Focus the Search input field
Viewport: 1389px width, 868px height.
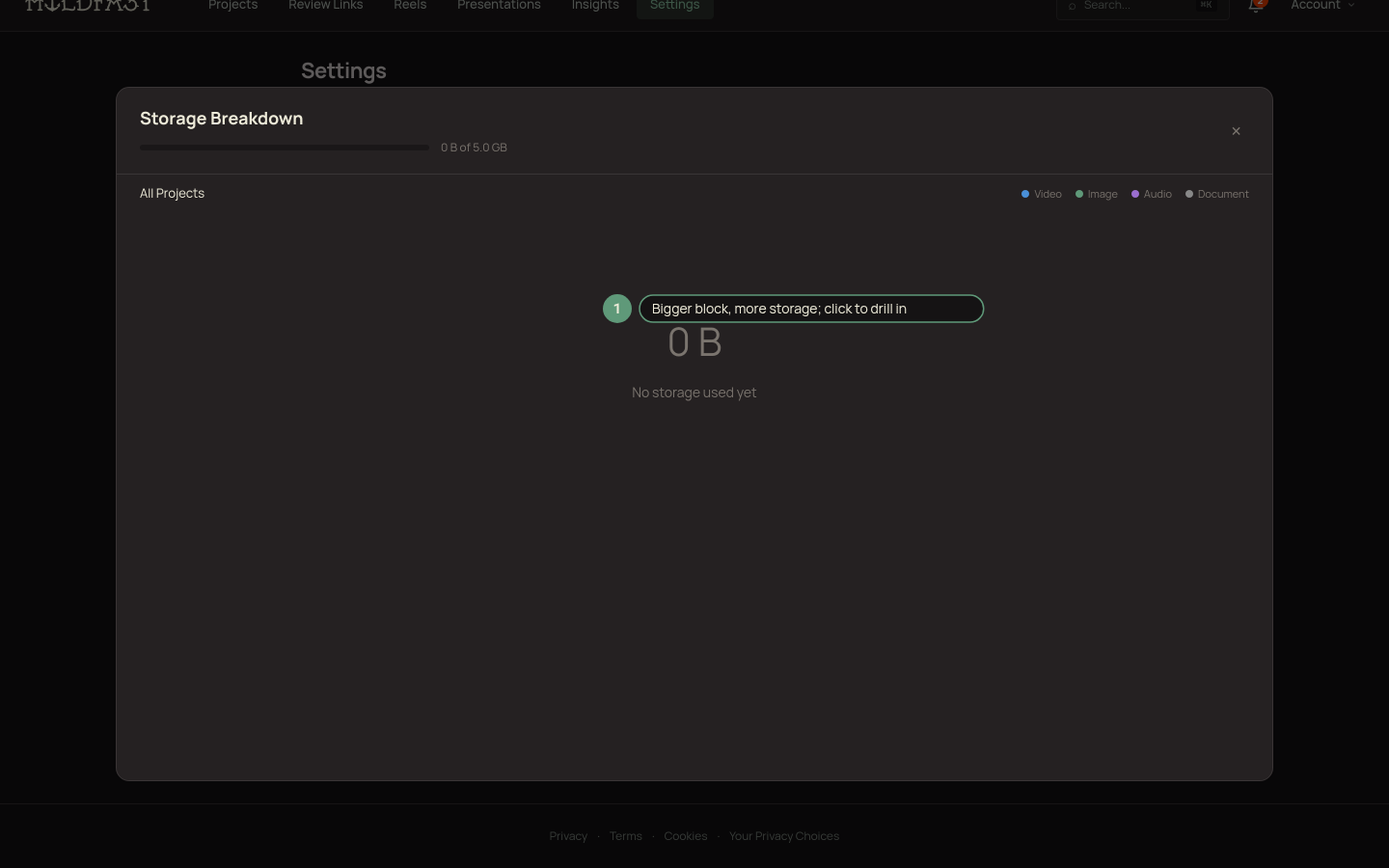[x=1142, y=7]
